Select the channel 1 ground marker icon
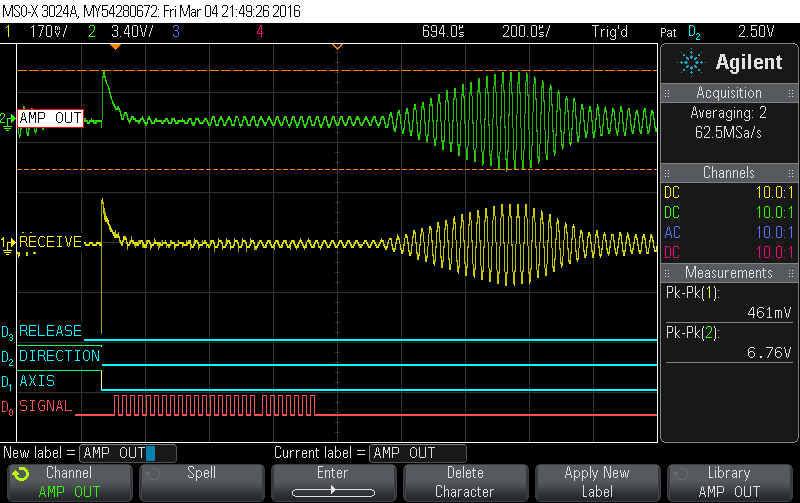Screen dimensions: 800x503 click(8, 243)
